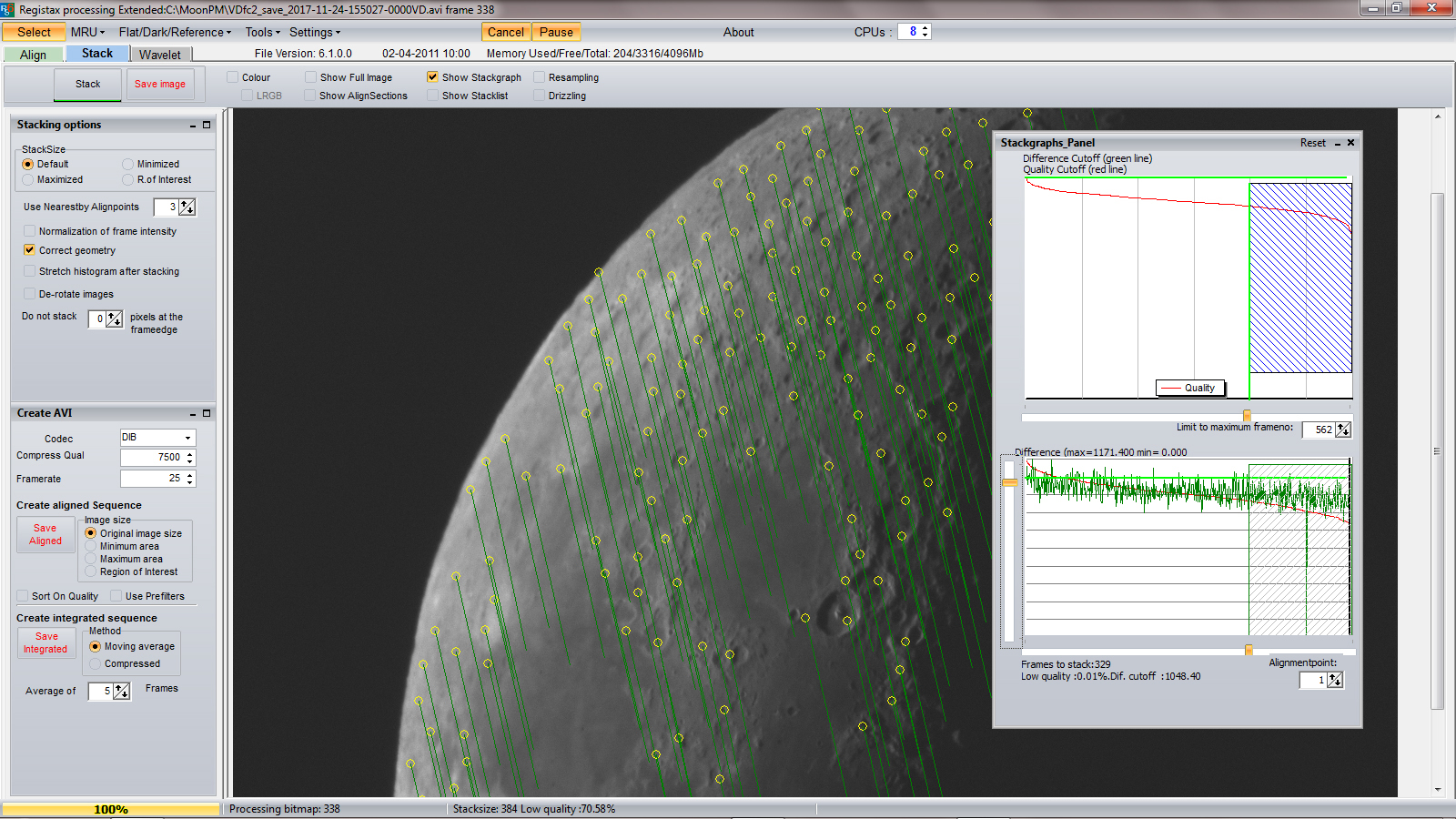1456x819 pixels.
Task: Open the MRU dropdown menu
Action: (x=87, y=32)
